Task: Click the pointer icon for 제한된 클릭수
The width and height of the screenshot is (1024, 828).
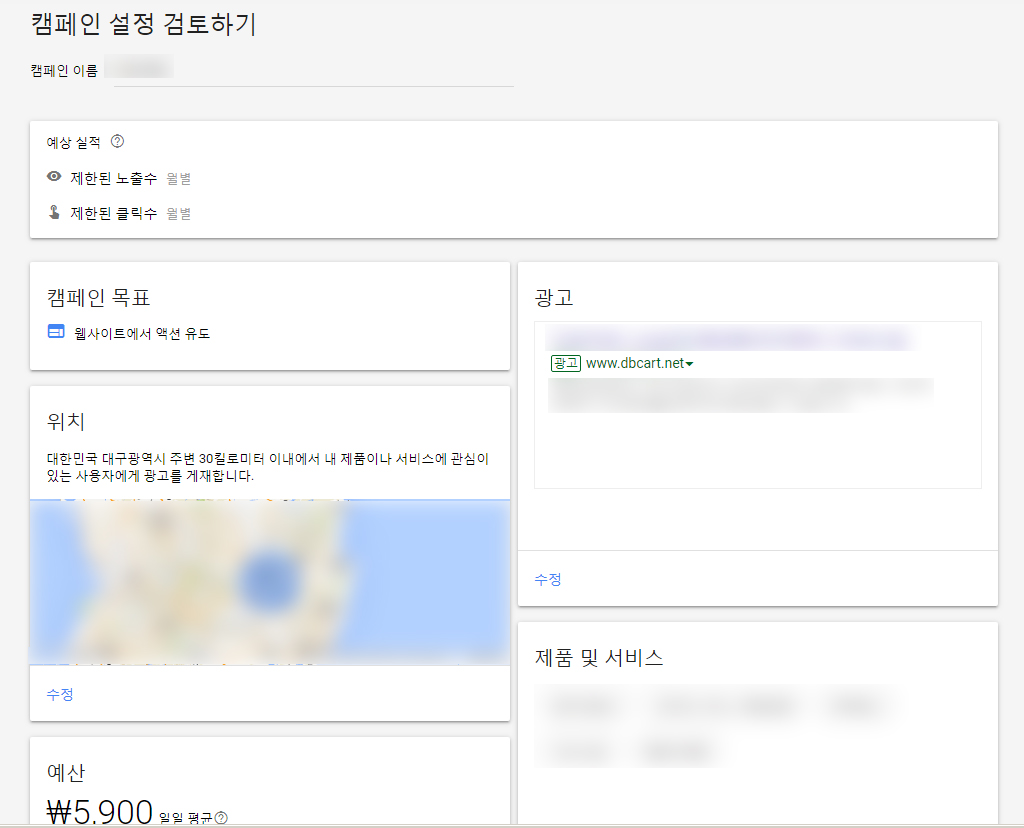Action: point(54,212)
